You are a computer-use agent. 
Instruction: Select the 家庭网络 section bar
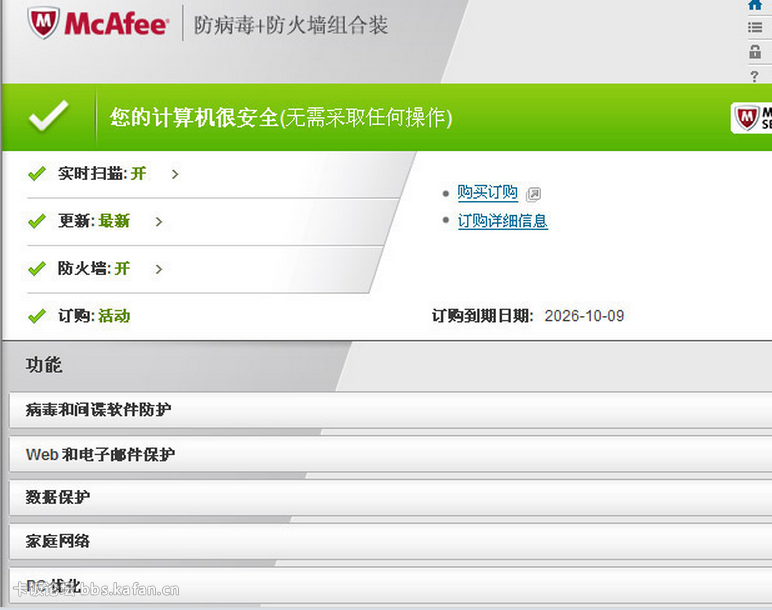pyautogui.click(x=390, y=541)
